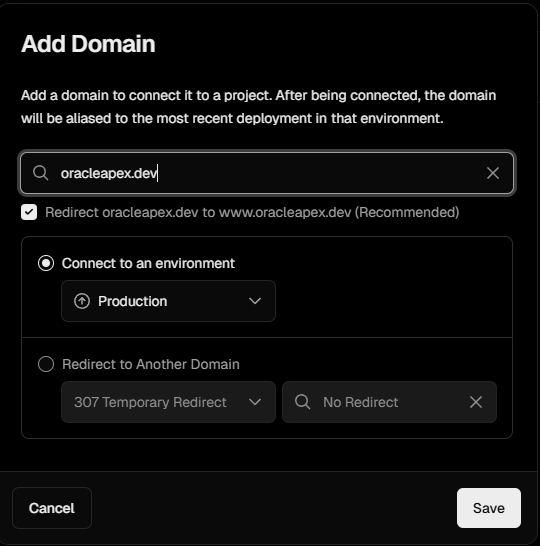Cancel the Add Domain dialog

[52, 508]
